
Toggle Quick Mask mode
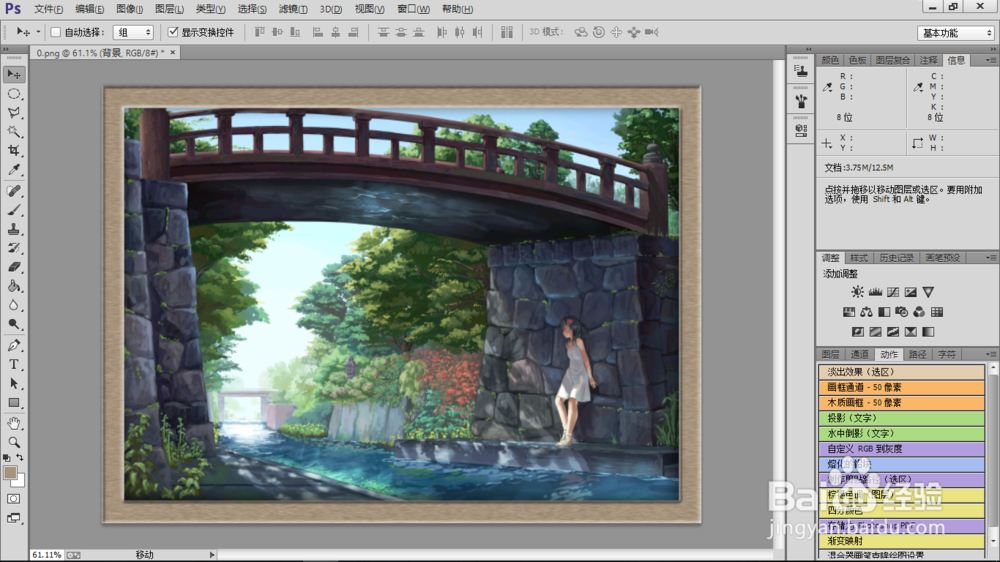(13, 499)
